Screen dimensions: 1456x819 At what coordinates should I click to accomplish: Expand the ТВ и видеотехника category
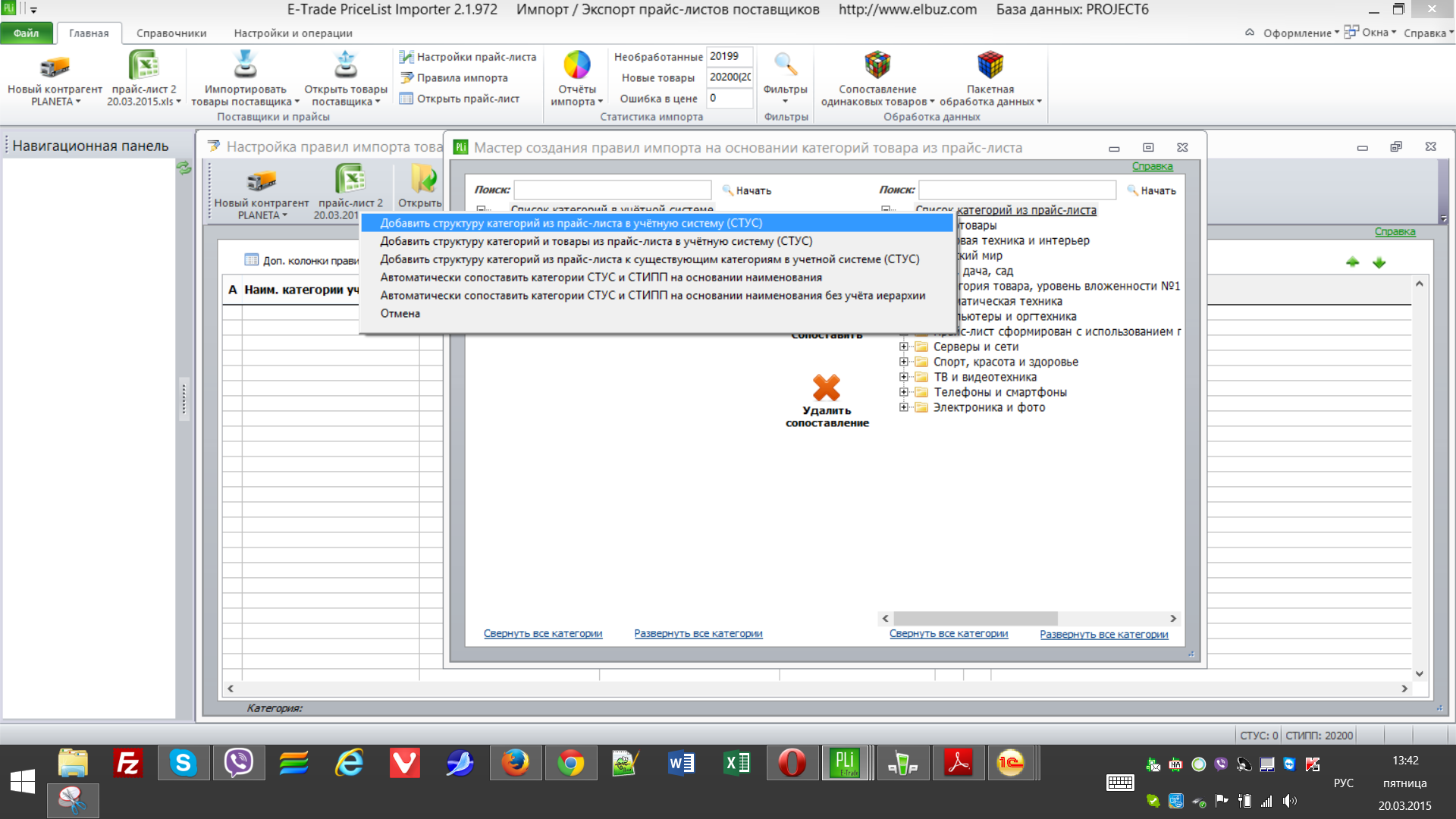904,377
